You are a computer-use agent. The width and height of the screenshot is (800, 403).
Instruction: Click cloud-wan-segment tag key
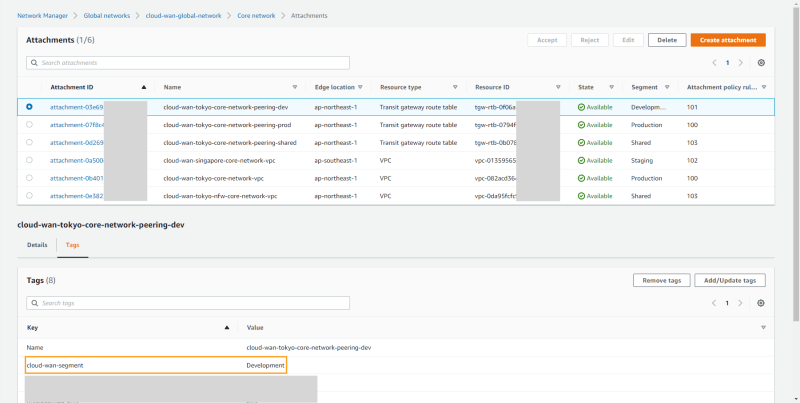(x=55, y=365)
